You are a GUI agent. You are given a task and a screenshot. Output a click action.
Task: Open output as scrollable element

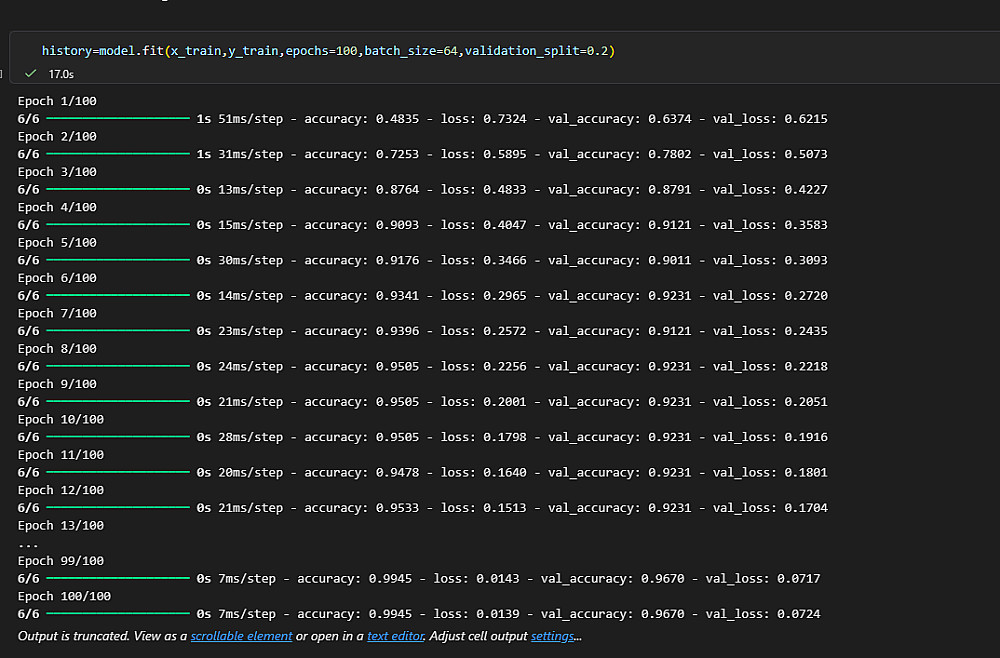(x=241, y=636)
